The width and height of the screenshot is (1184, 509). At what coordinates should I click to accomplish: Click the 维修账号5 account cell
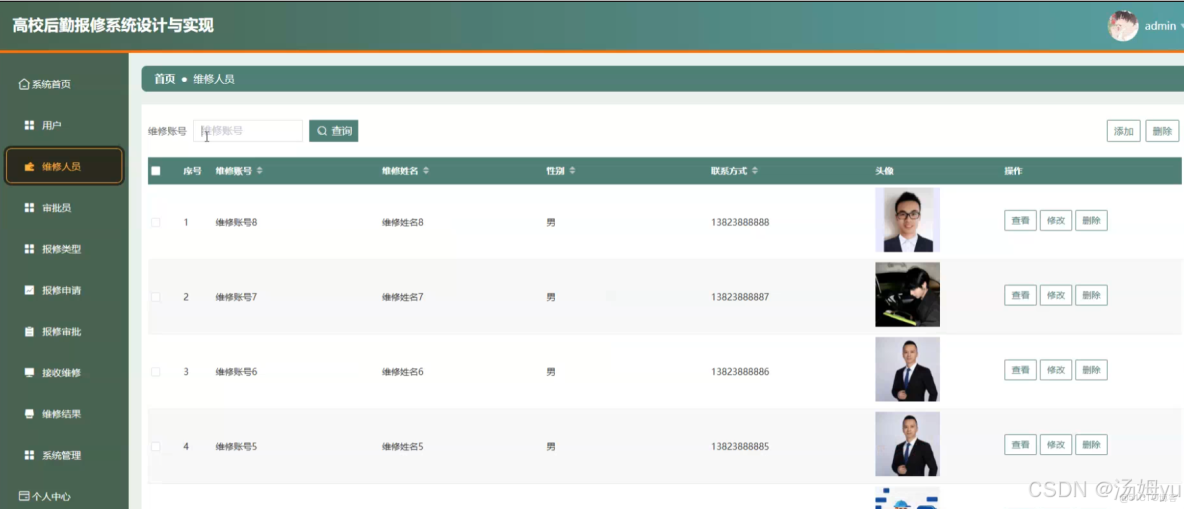(x=236, y=446)
